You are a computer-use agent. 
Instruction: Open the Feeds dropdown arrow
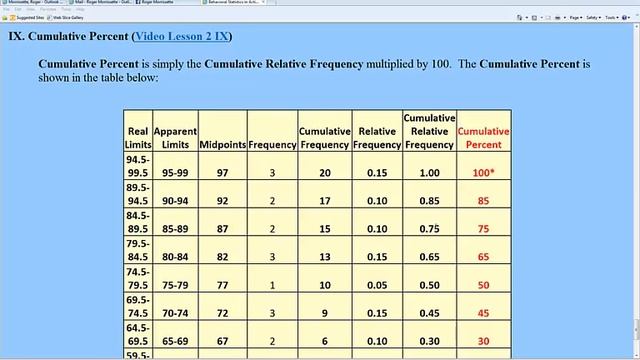542,18
